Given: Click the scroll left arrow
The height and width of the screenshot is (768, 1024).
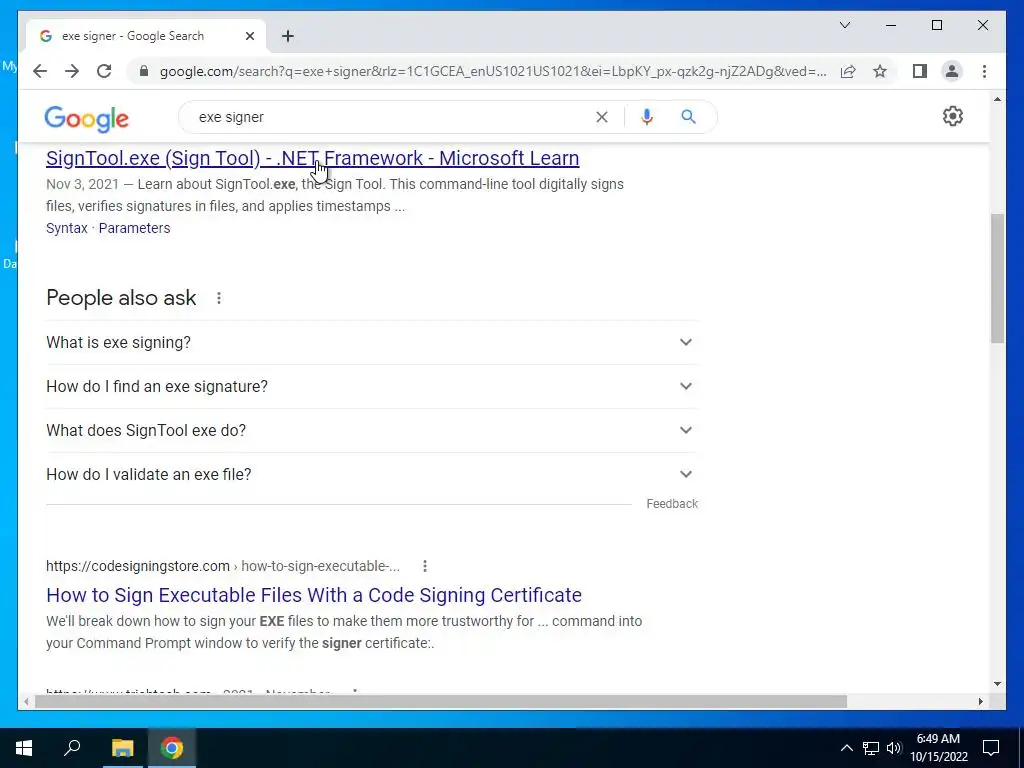Looking at the screenshot, I should 25,701.
